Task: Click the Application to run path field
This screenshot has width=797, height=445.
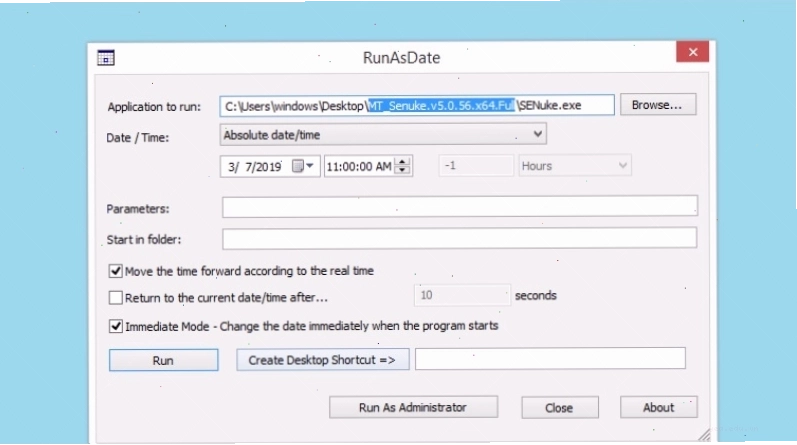Action: [x=417, y=105]
